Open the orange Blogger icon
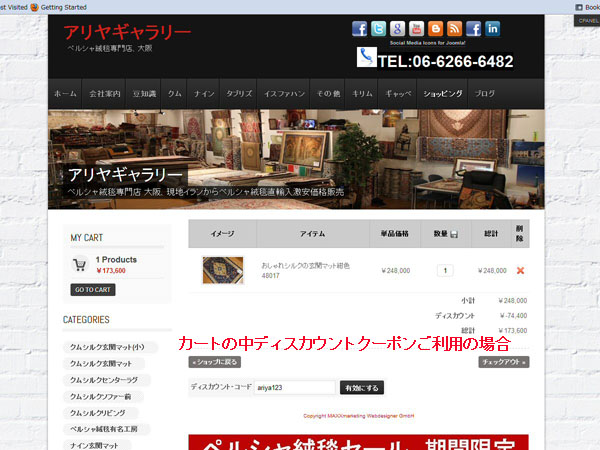The height and width of the screenshot is (450, 600). coord(436,29)
